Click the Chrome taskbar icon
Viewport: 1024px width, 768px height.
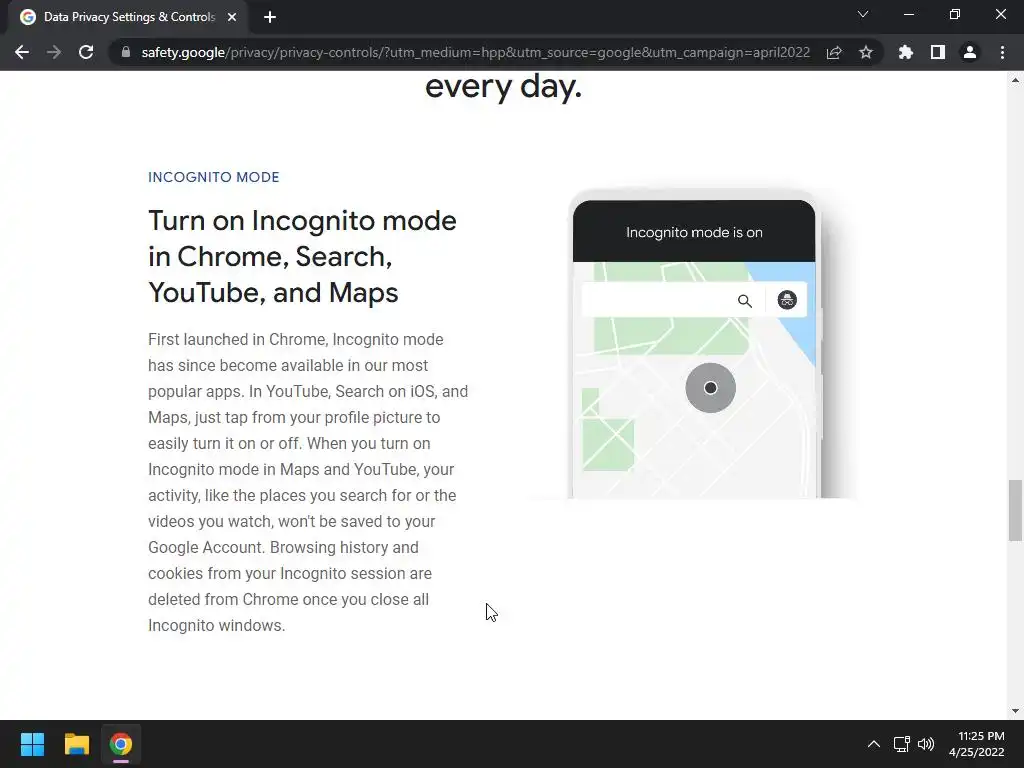(x=121, y=744)
